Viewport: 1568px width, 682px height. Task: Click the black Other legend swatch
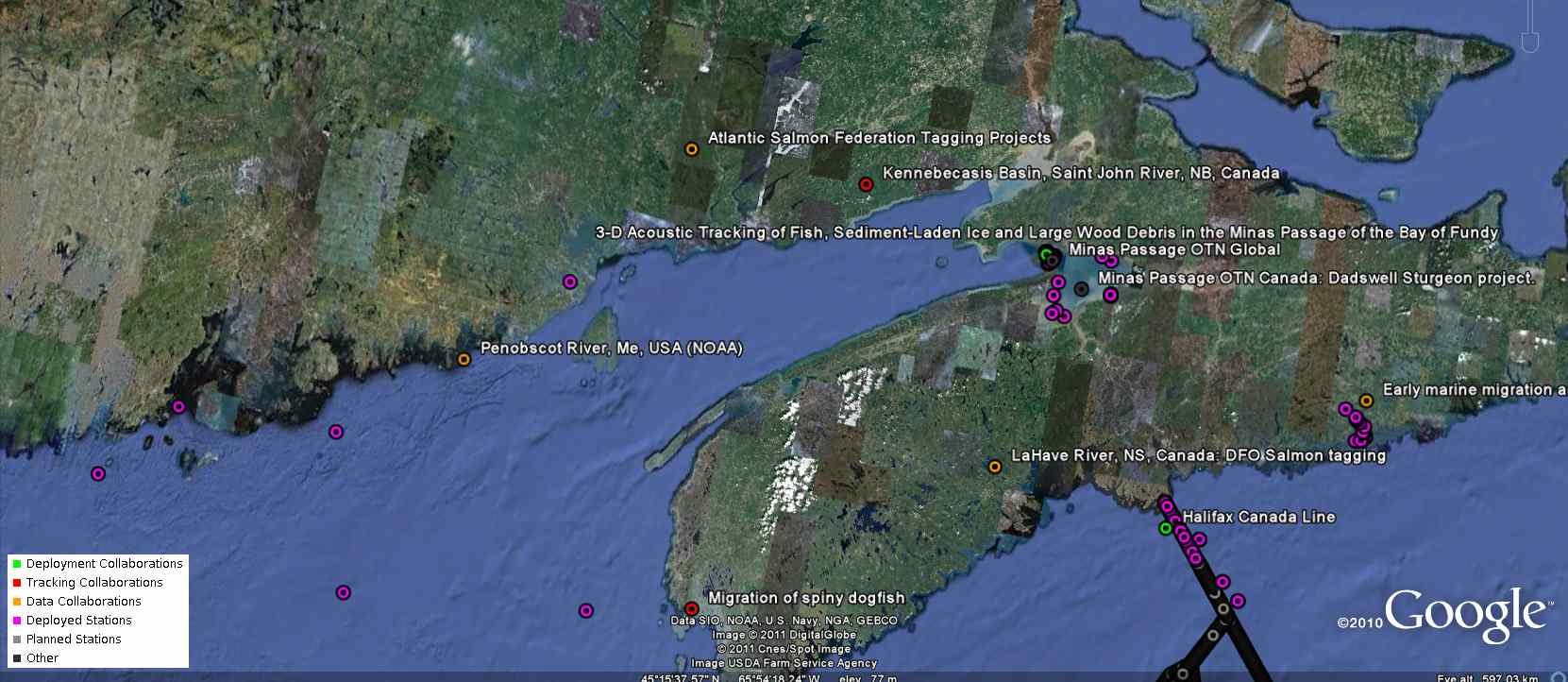17,658
